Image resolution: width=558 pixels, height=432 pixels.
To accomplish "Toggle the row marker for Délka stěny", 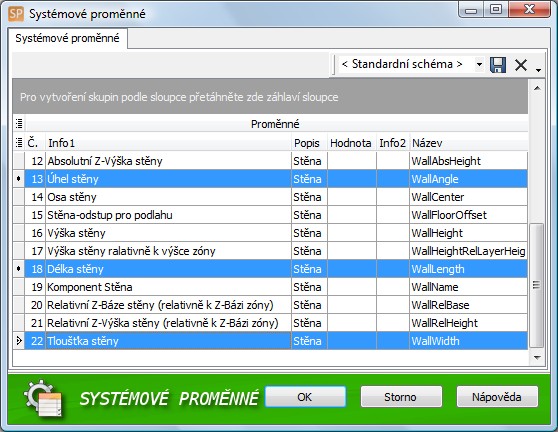I will click(x=19, y=269).
